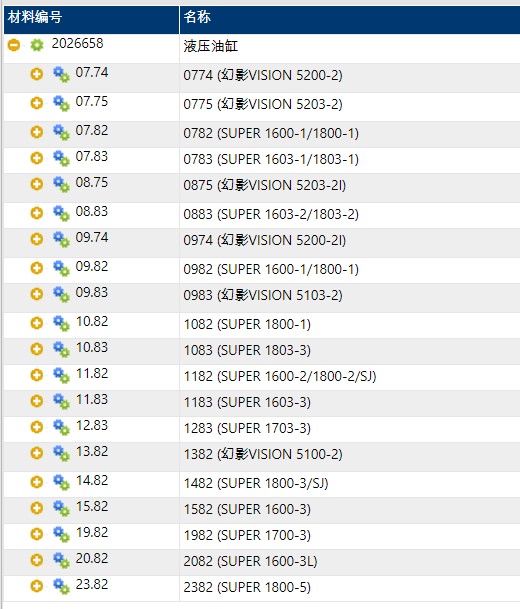Expand the 07.74 tree row
The image size is (520, 609).
pos(37,74)
